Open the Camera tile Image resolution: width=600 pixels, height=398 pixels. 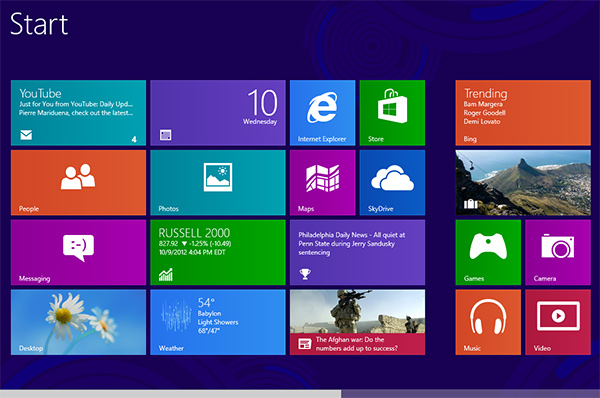[x=558, y=252]
